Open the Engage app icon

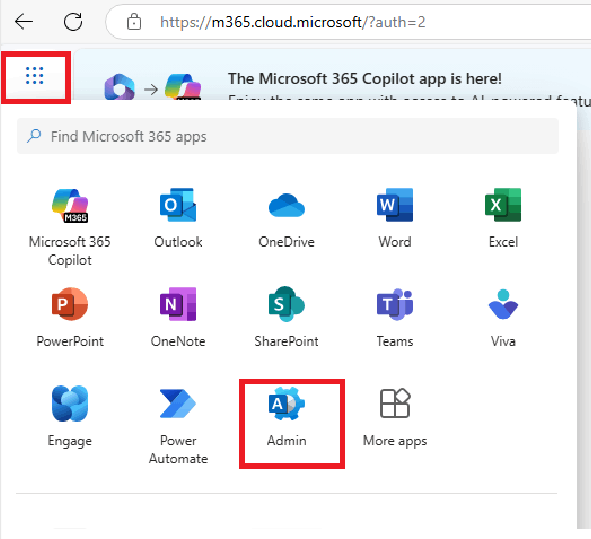pos(70,403)
